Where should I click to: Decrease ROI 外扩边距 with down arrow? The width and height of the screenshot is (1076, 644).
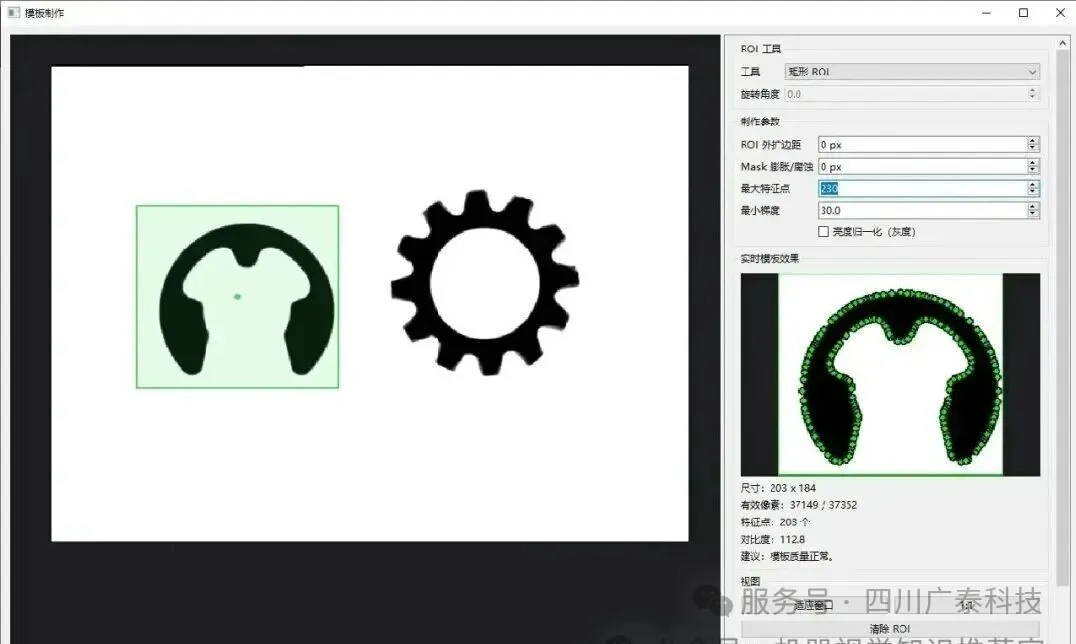(x=1033, y=148)
